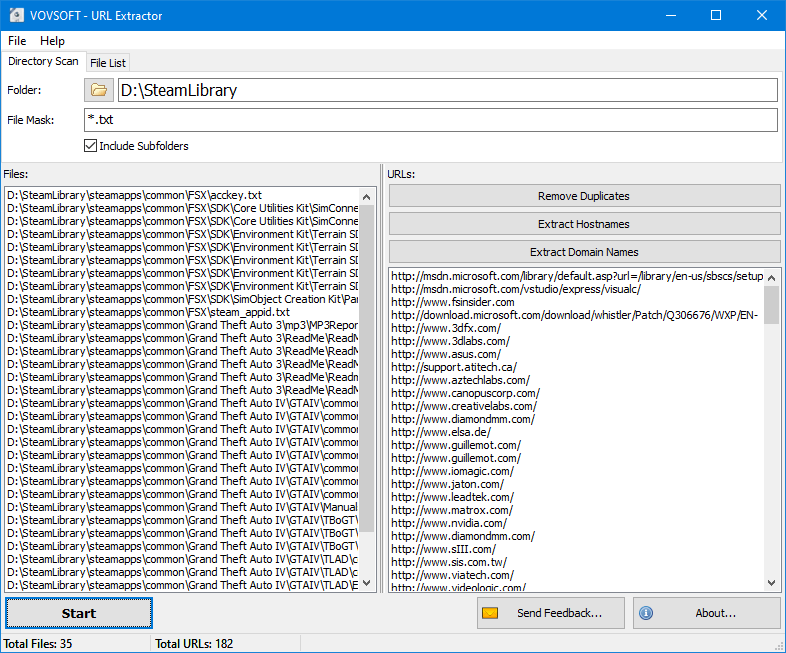Open the Help menu

(52, 41)
